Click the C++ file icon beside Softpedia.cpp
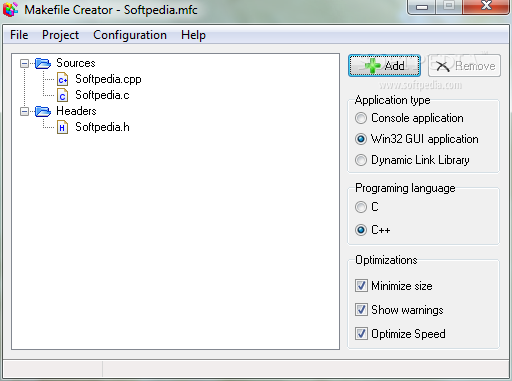512x381 pixels. (x=62, y=79)
